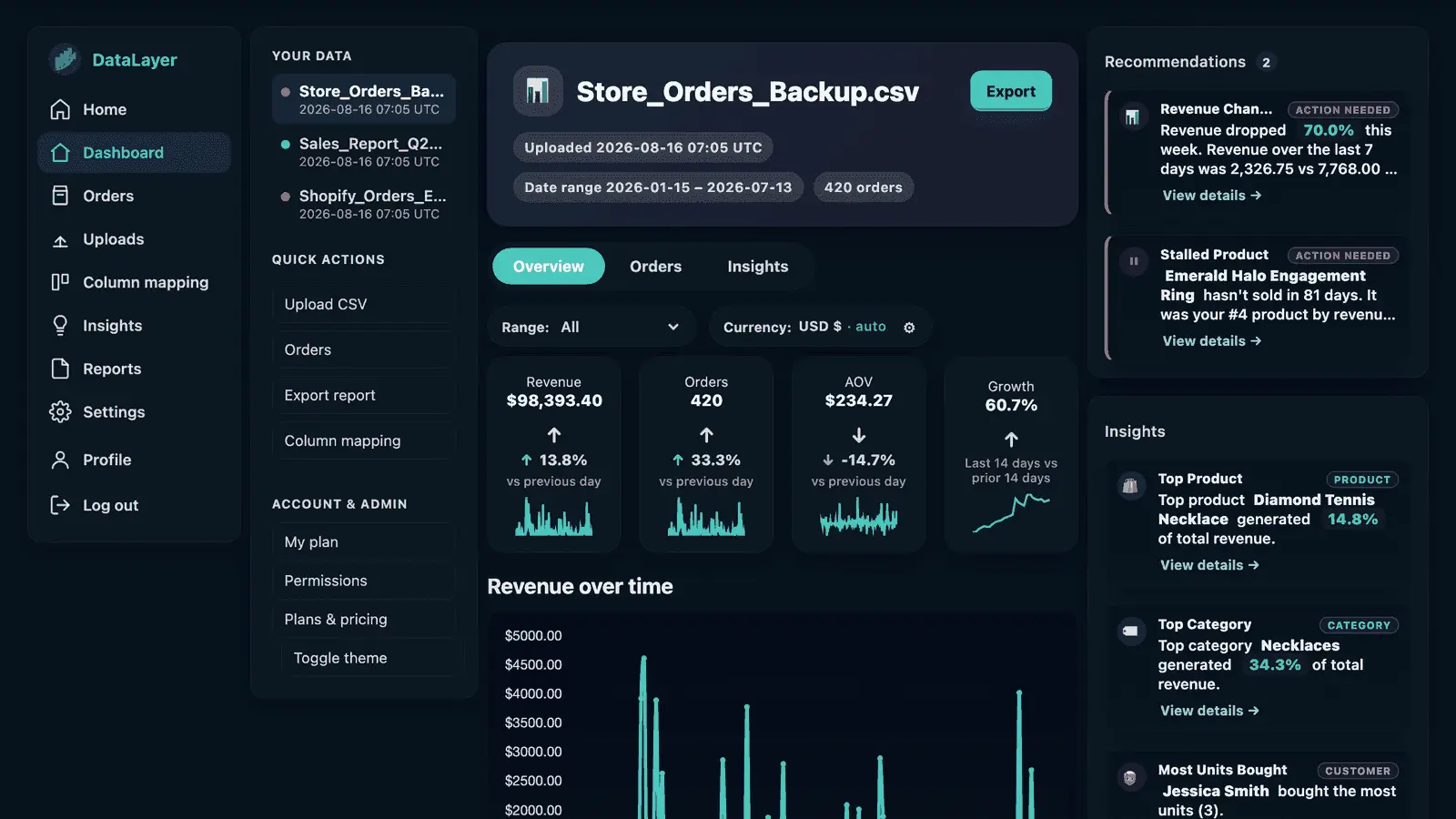Image resolution: width=1456 pixels, height=819 pixels.
Task: Click the AOV sparkline chart
Action: click(859, 519)
